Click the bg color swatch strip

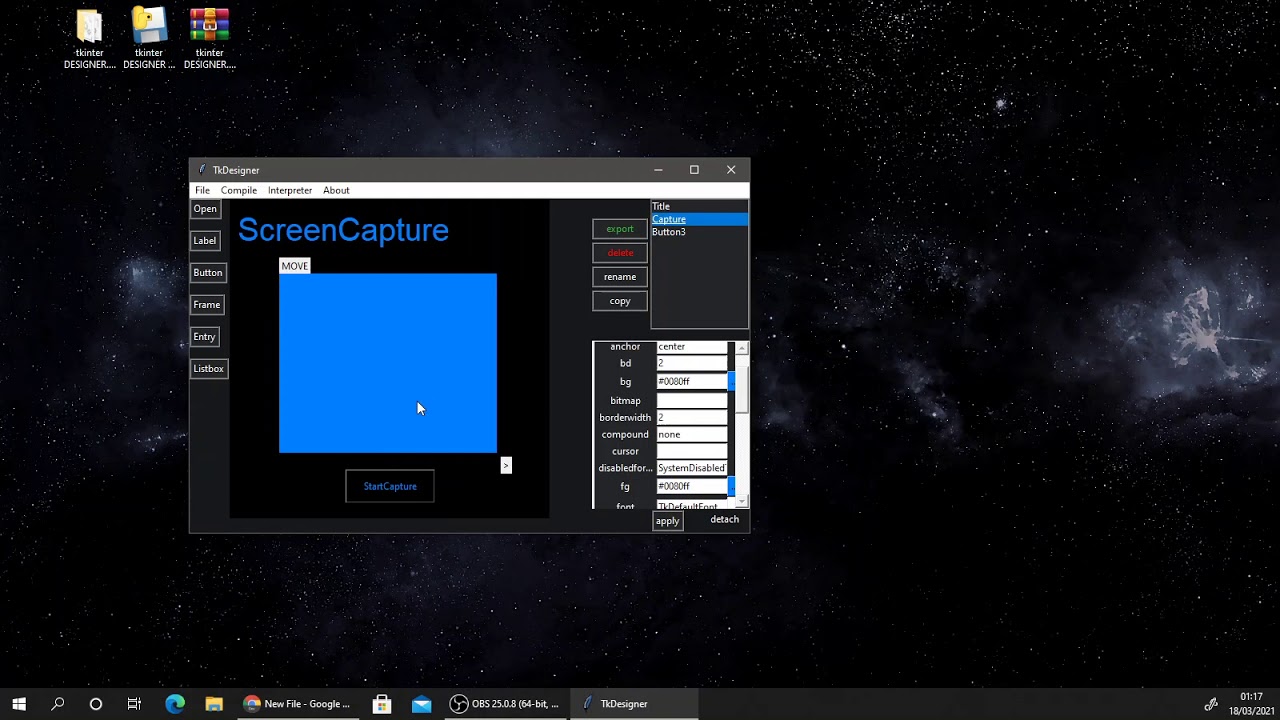[731, 381]
